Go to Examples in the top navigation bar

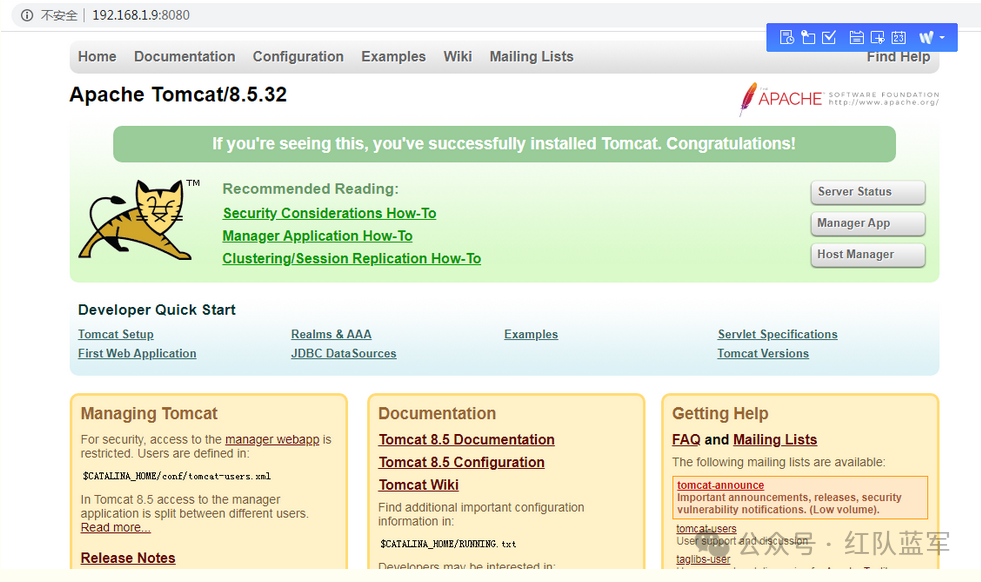(394, 56)
